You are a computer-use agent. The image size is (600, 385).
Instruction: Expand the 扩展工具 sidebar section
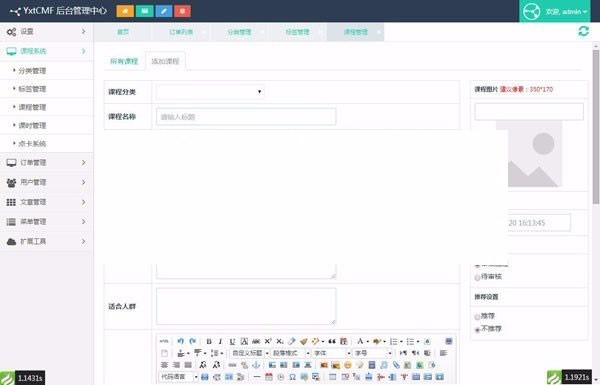pyautogui.click(x=46, y=241)
